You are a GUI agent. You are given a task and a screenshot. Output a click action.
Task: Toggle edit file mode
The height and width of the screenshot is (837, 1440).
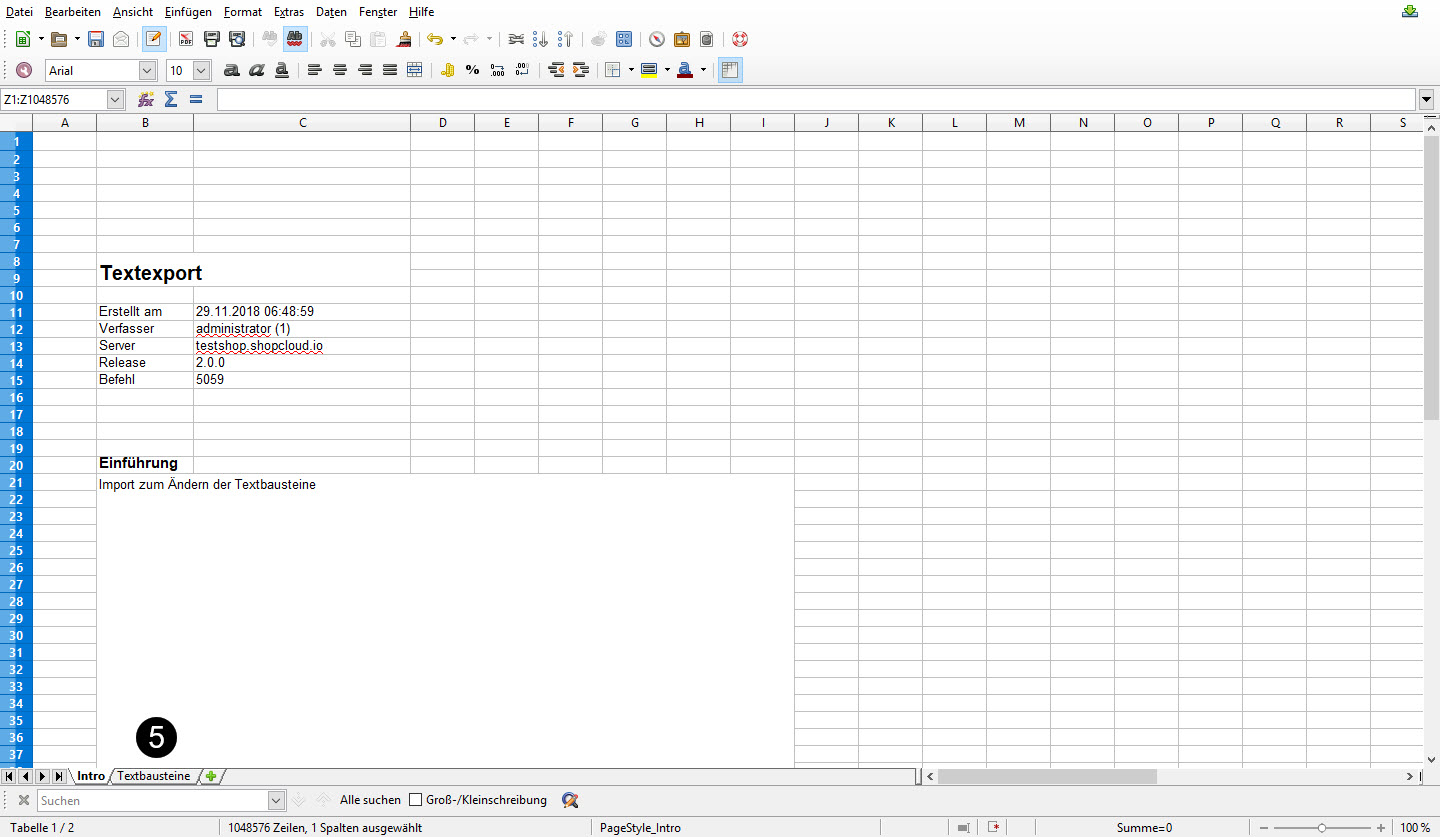coord(153,40)
